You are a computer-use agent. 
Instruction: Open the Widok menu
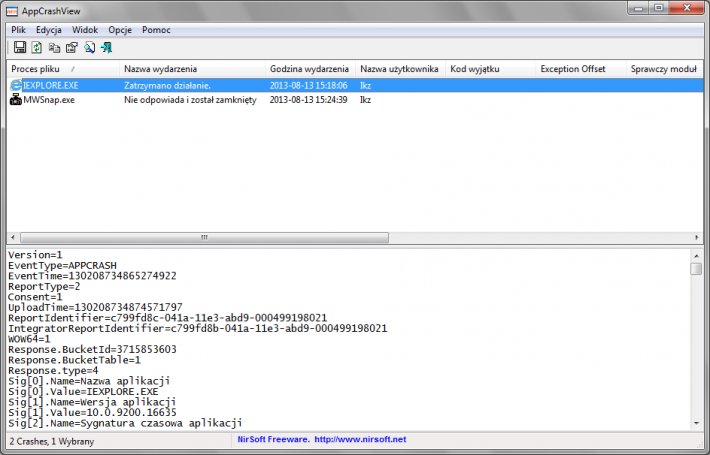click(x=85, y=30)
